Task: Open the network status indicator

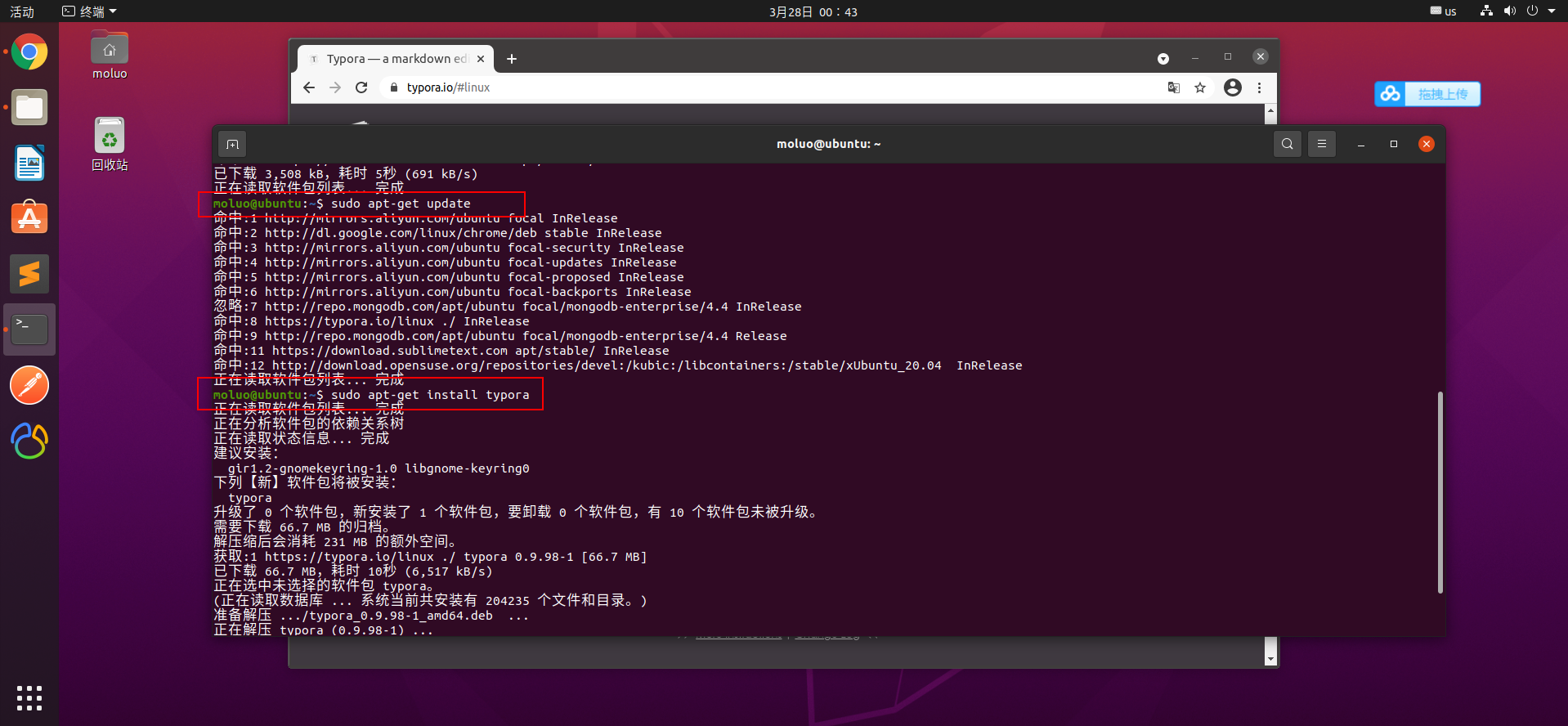Action: click(x=1487, y=11)
